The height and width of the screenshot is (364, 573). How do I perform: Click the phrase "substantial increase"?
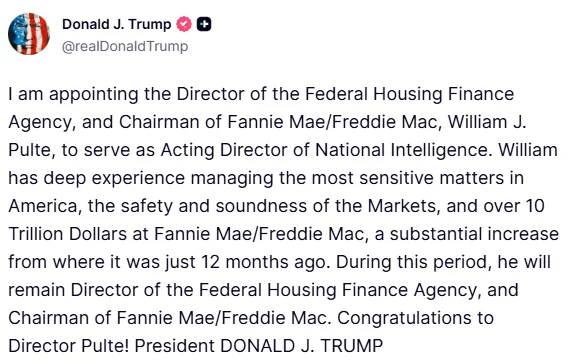click(474, 234)
